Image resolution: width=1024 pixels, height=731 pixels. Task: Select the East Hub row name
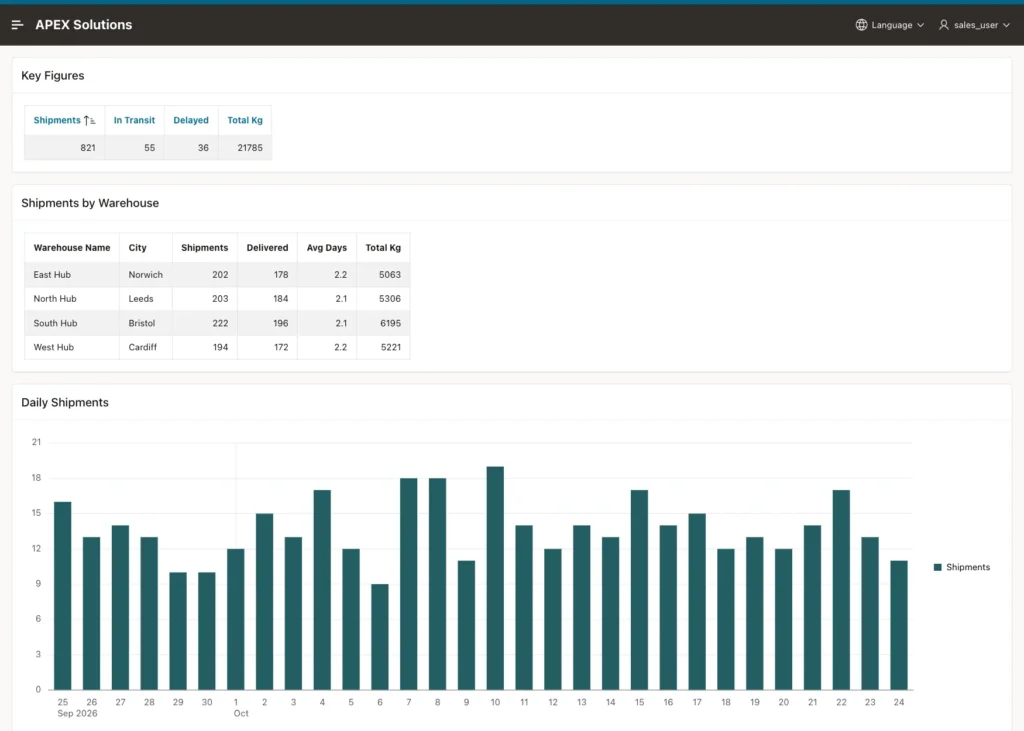[x=52, y=274]
